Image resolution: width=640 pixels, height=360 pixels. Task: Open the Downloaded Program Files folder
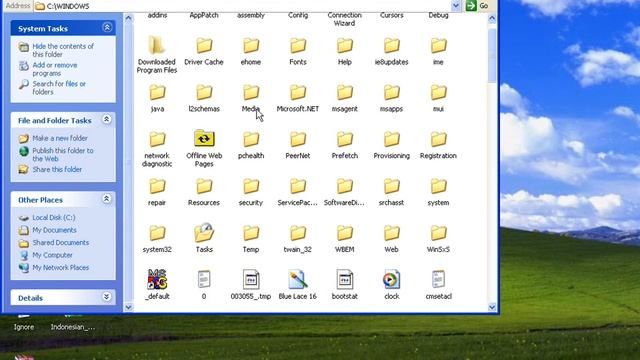(x=157, y=54)
